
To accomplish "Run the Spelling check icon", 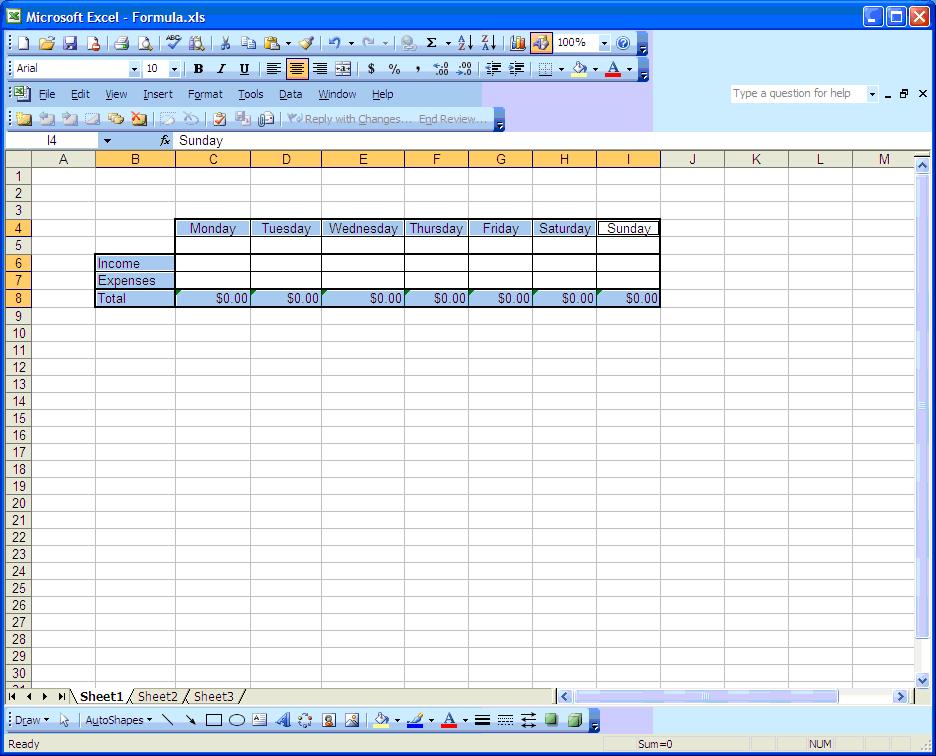I will 173,43.
